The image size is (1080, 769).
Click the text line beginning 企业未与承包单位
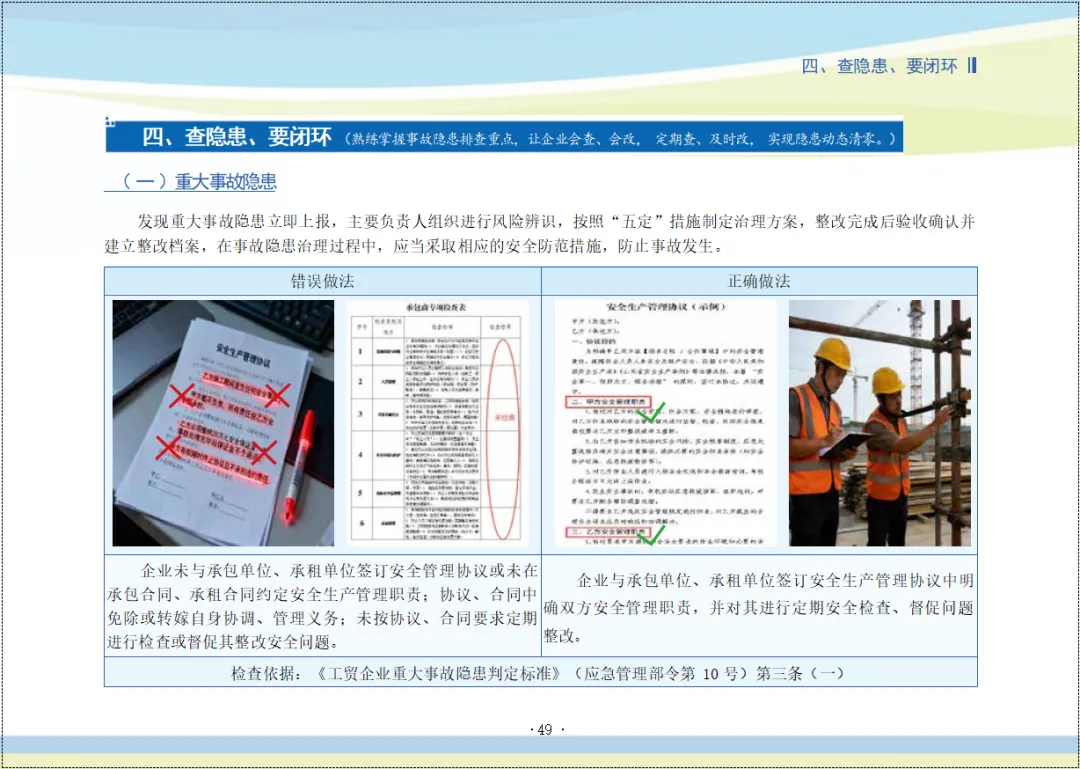(339, 571)
